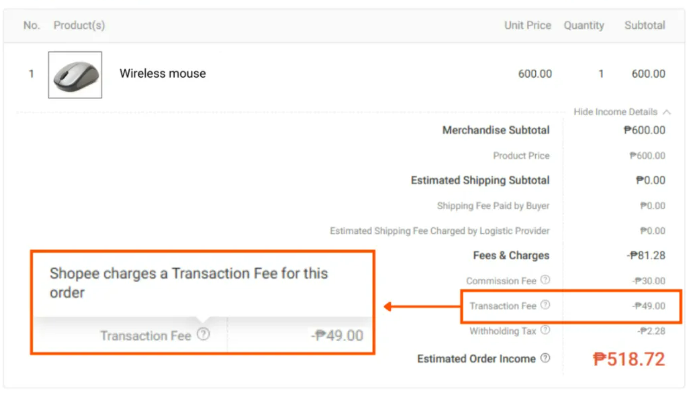Click the Transaction Fee help icon in the breakdown
This screenshot has height=399, width=691.
click(545, 305)
